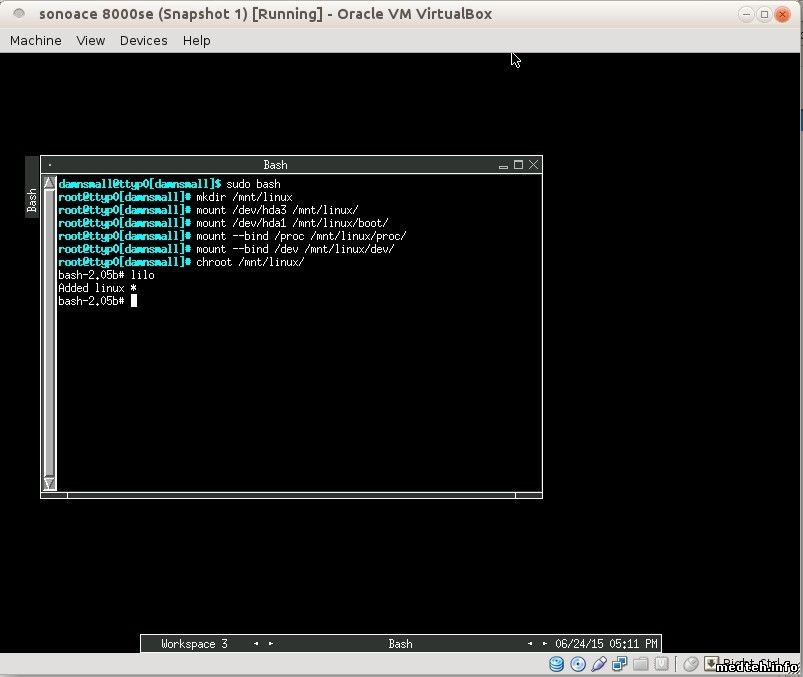Image resolution: width=803 pixels, height=677 pixels.
Task: Switch to previous workspace using left arrow
Action: pos(256,644)
